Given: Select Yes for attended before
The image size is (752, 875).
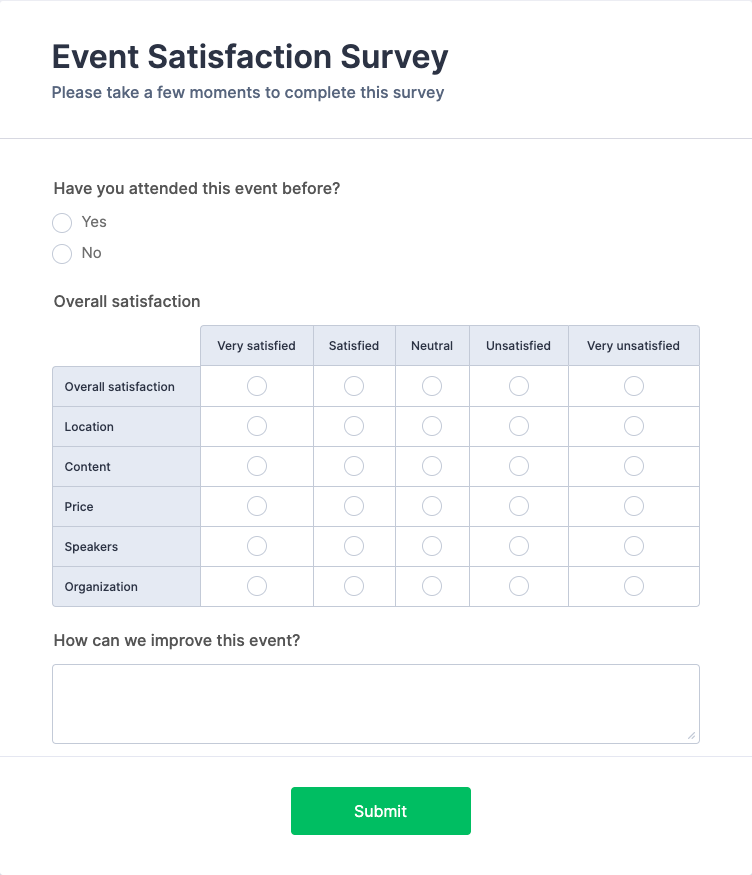Looking at the screenshot, I should coord(62,222).
